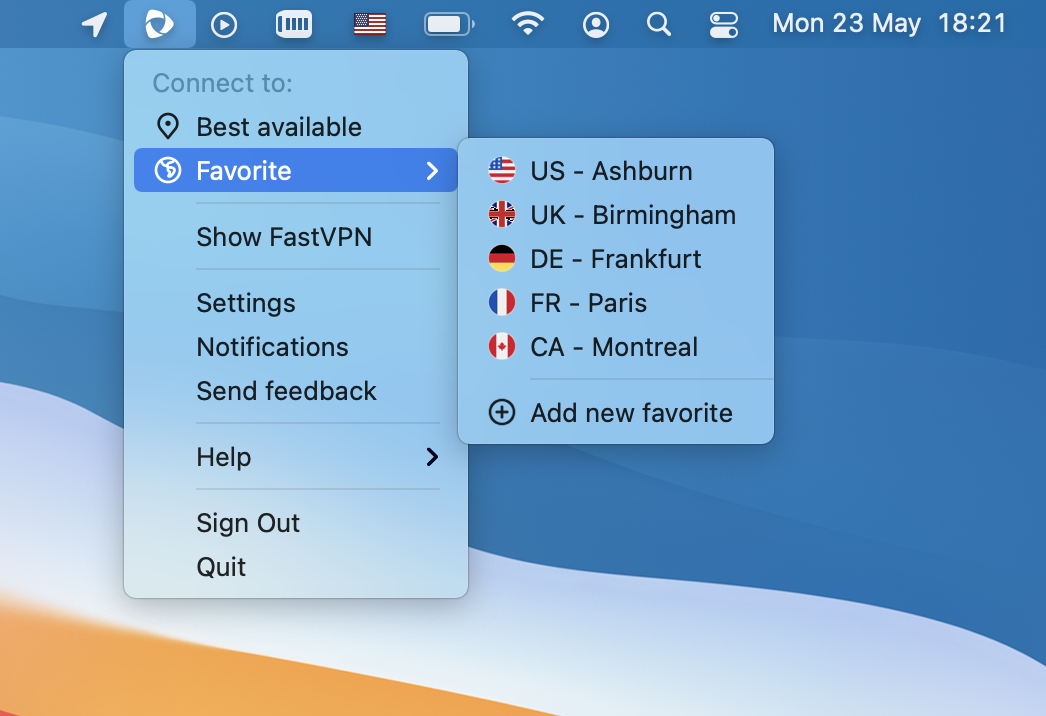Click the Canadian flag icon for Montreal
Image resolution: width=1046 pixels, height=716 pixels.
502,347
